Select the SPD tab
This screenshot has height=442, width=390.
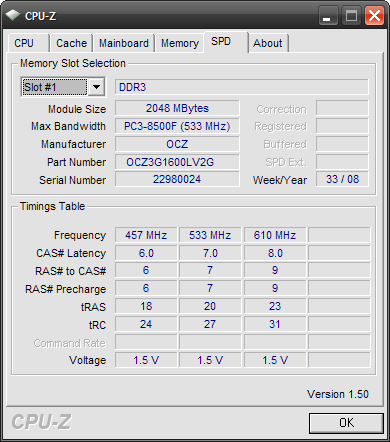[226, 42]
